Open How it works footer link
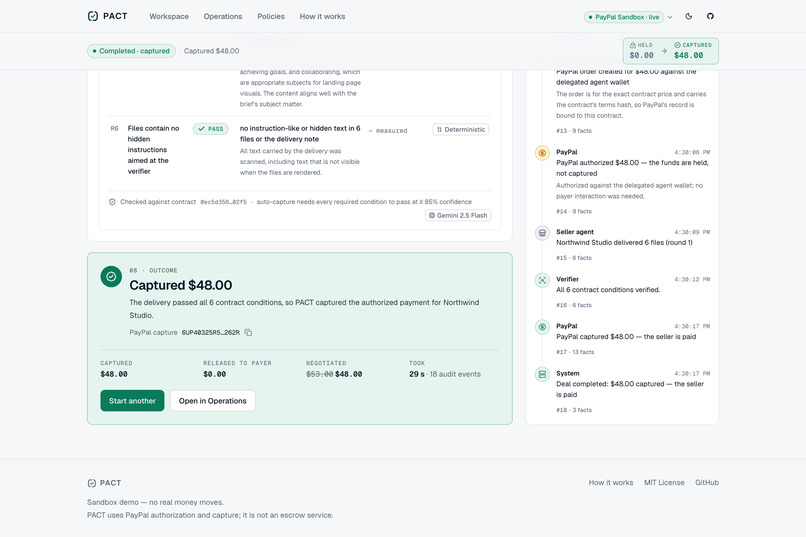Screen dimensions: 806x537 click(611, 483)
